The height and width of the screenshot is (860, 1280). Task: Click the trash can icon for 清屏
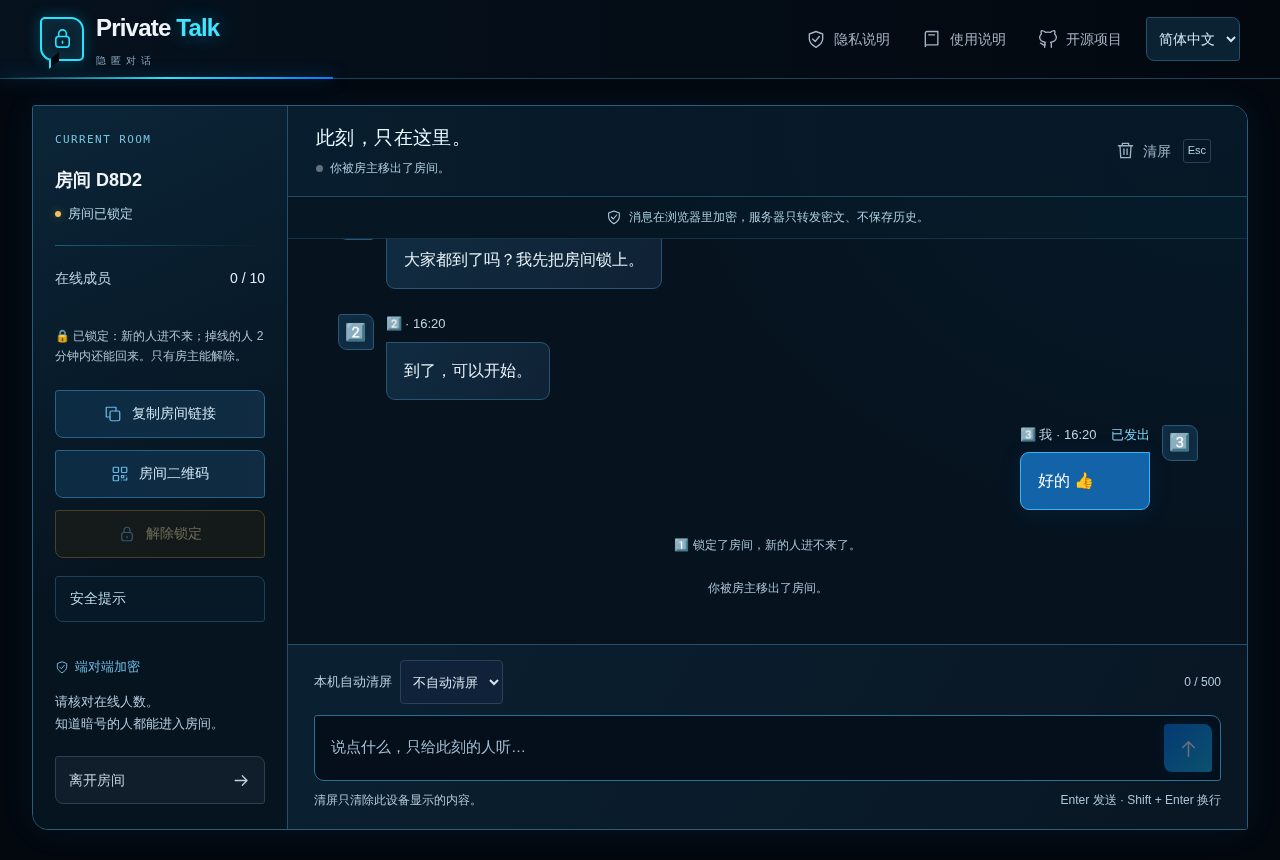point(1125,150)
